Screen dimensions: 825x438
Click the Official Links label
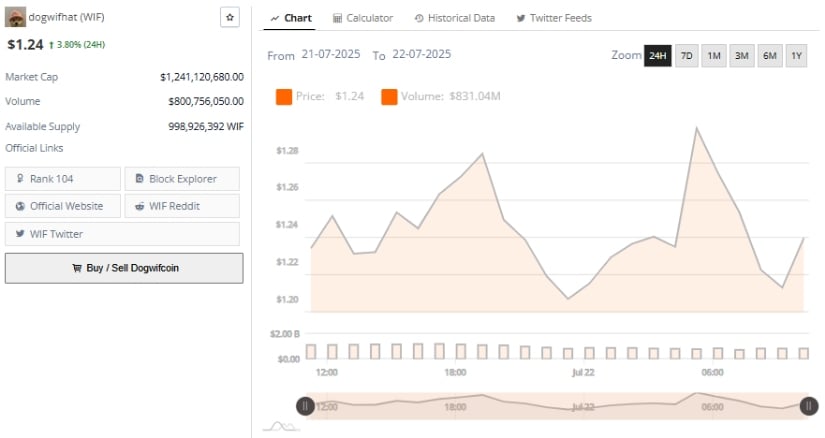coord(34,148)
